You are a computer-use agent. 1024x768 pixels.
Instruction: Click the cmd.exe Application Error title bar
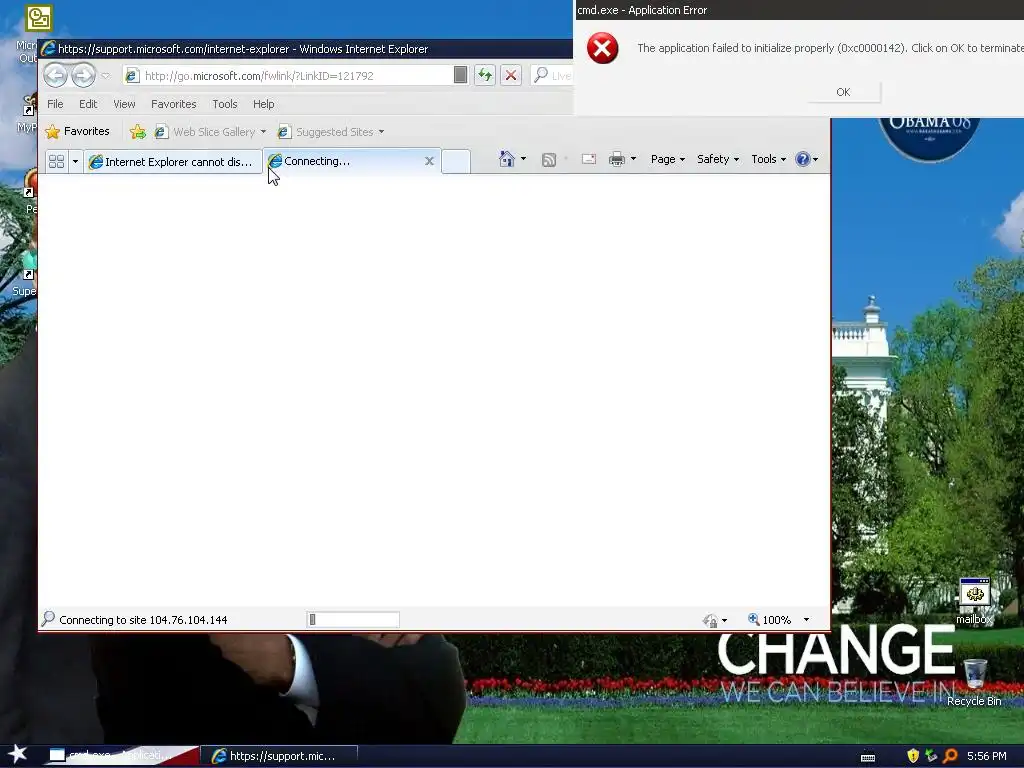click(799, 10)
